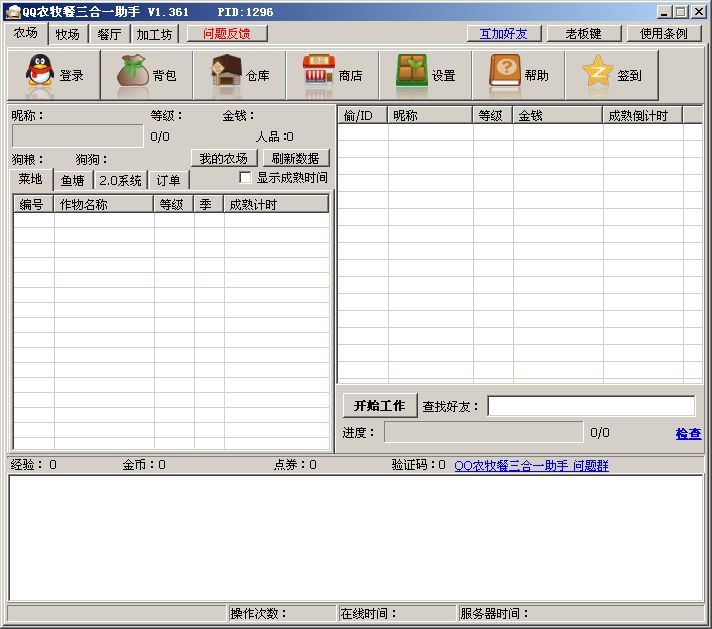Minimize the QQ农牧餐三合一助手 window
This screenshot has width=712, height=629.
663,12
